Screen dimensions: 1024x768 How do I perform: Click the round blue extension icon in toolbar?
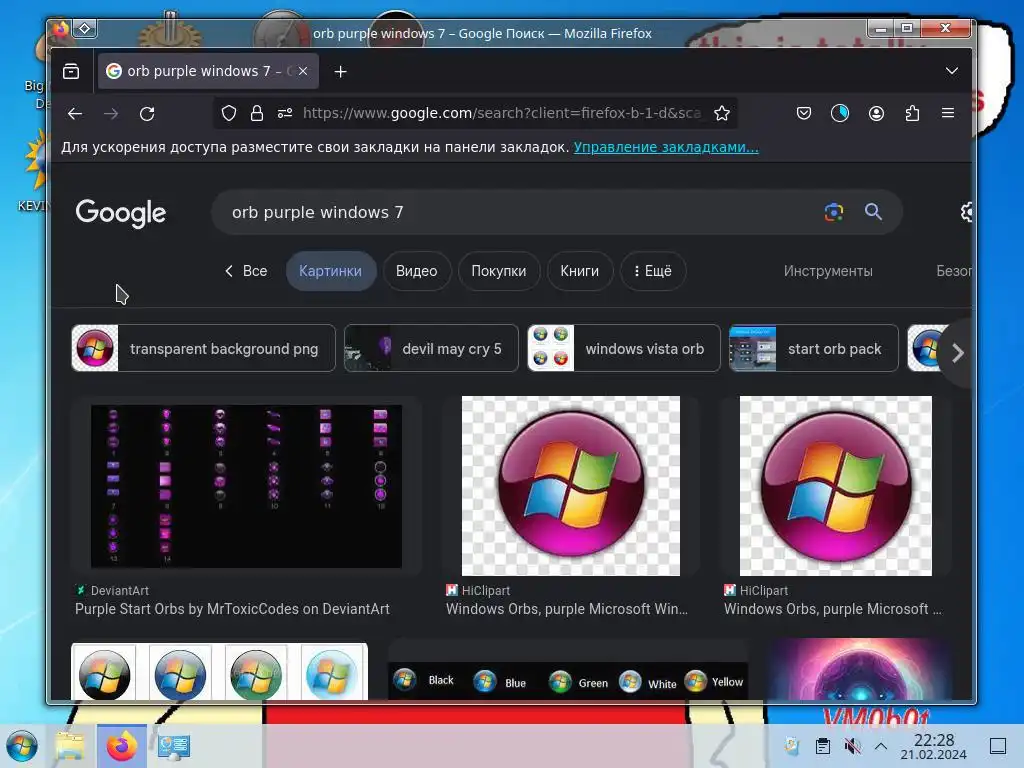pyautogui.click(x=840, y=114)
